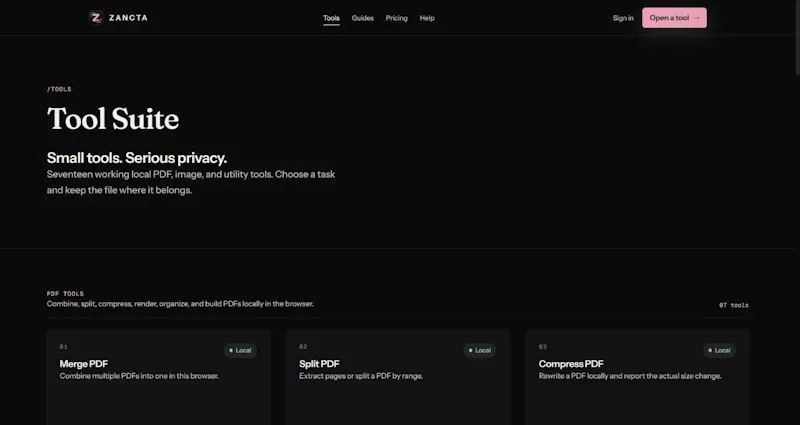This screenshot has width=800, height=425.
Task: Click the 02 number on Split PDF card
Action: pyautogui.click(x=303, y=347)
